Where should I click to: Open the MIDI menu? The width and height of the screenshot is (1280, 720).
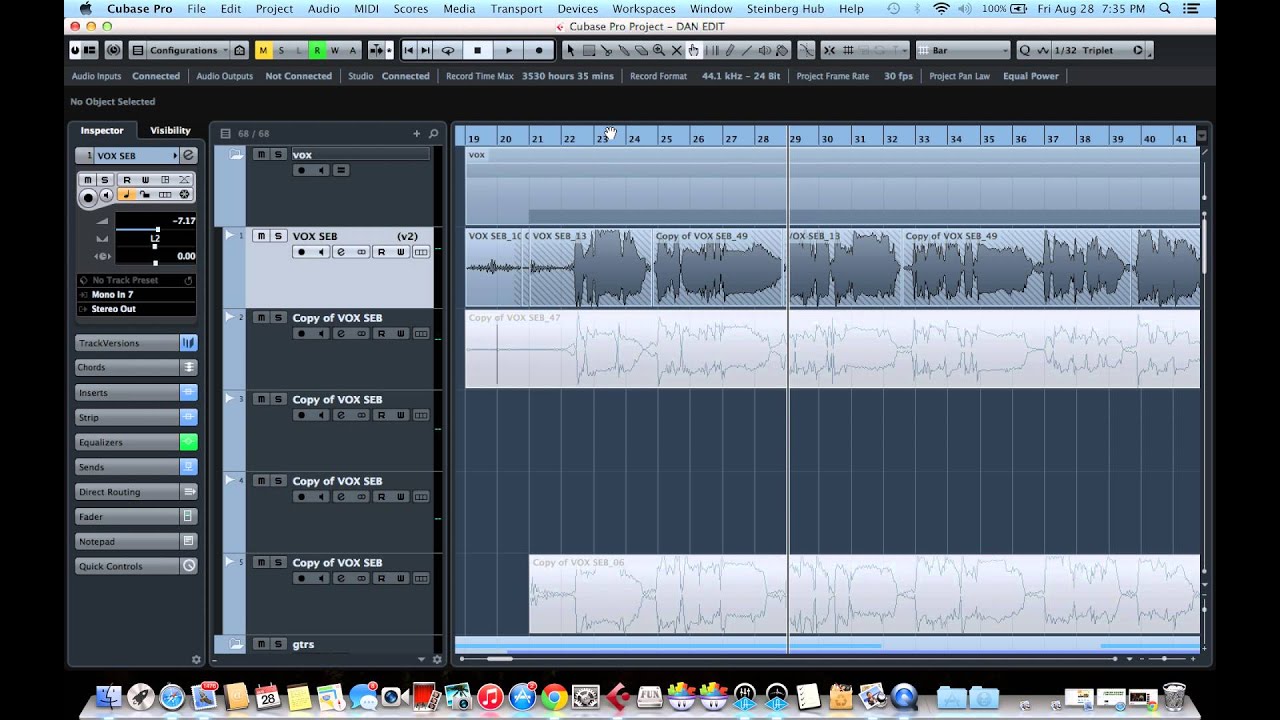click(x=368, y=9)
